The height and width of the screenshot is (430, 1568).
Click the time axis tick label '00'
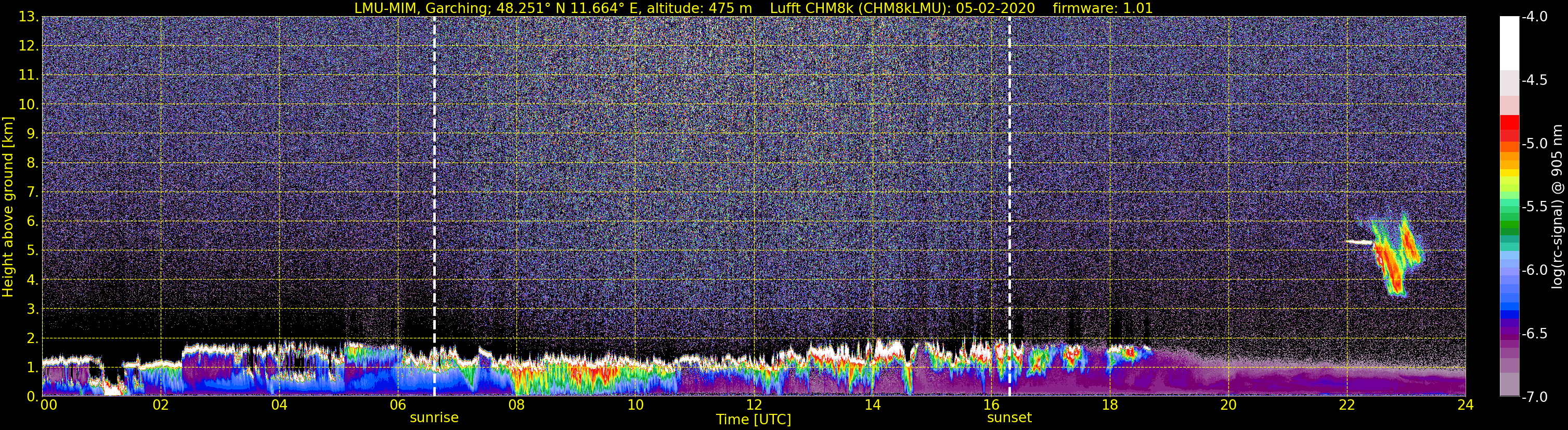[49, 405]
